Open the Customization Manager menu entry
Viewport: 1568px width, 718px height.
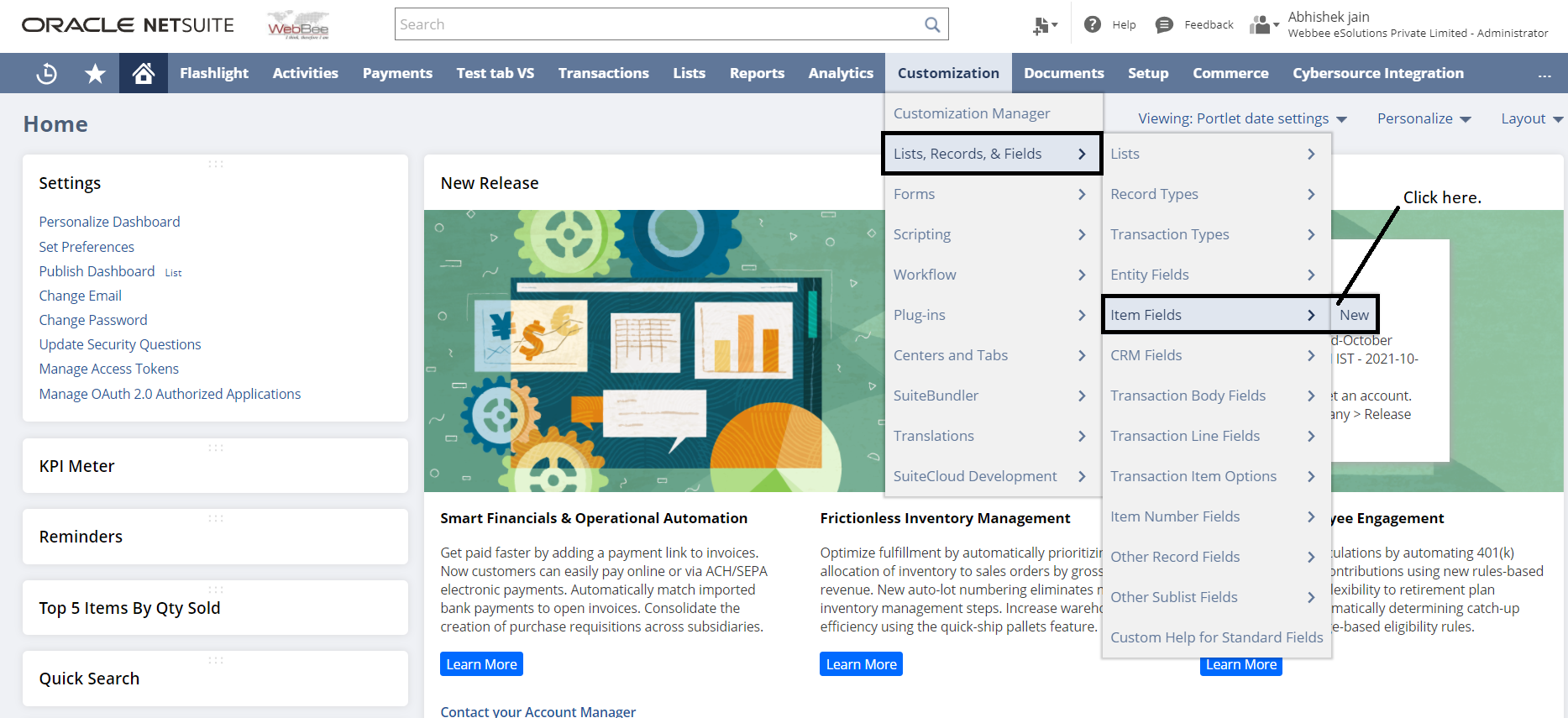972,113
